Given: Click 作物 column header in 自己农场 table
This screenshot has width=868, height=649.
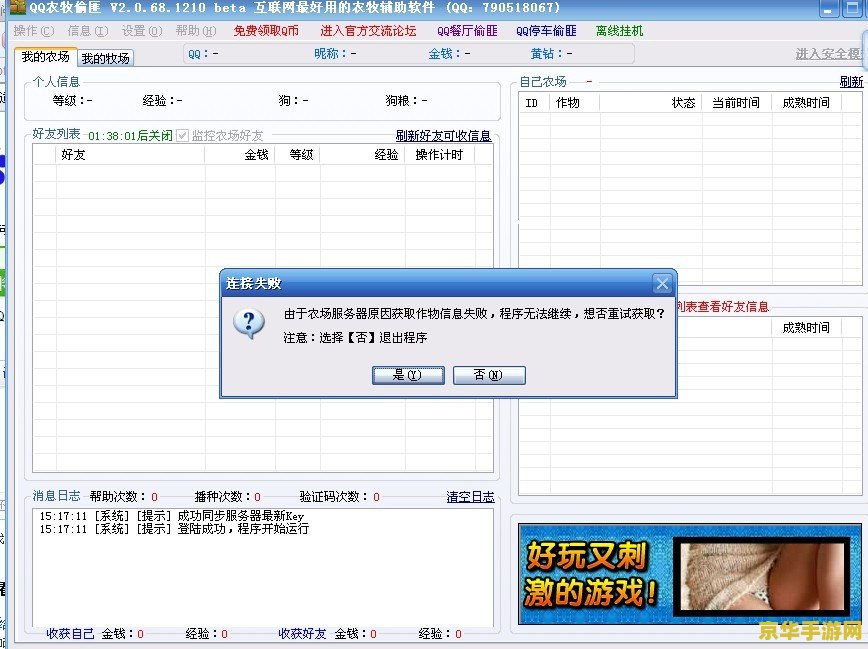Looking at the screenshot, I should (575, 103).
